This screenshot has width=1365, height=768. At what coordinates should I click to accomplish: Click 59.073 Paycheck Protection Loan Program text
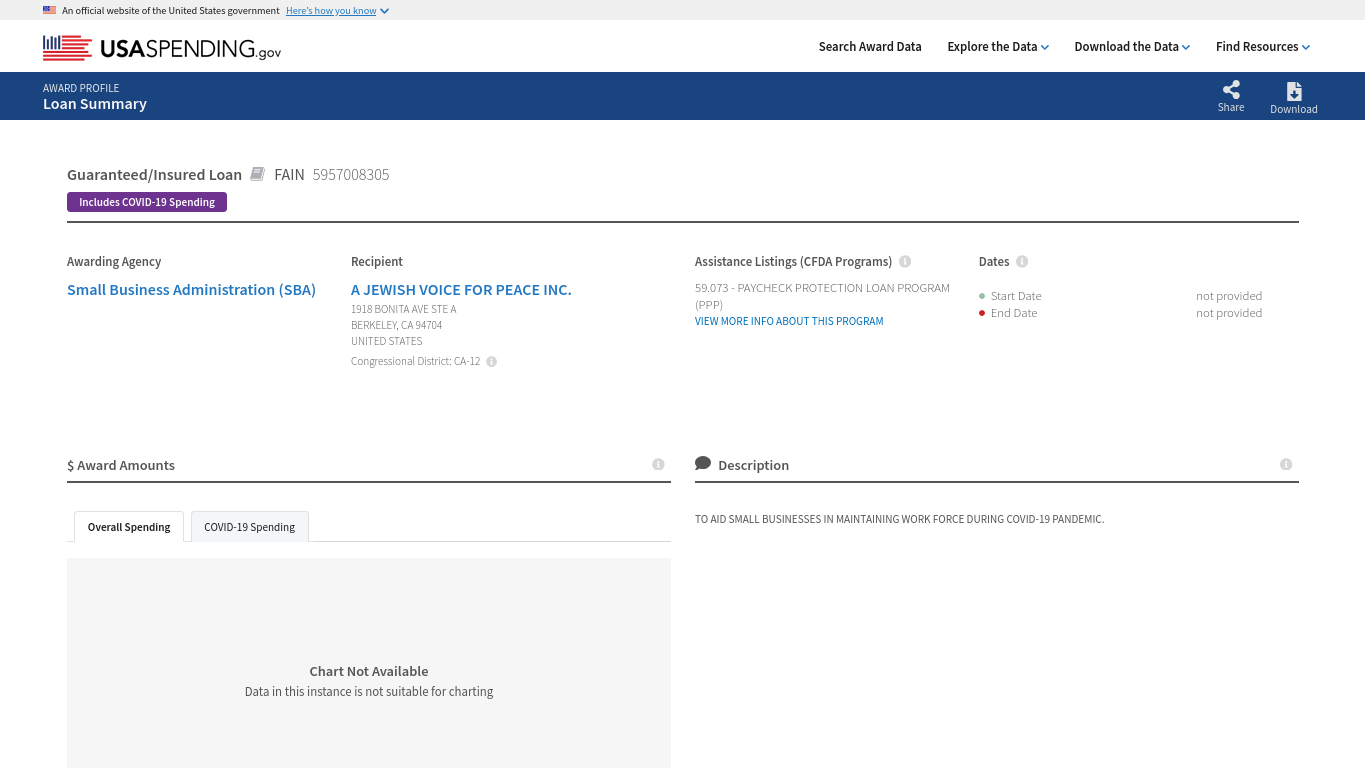[x=822, y=296]
